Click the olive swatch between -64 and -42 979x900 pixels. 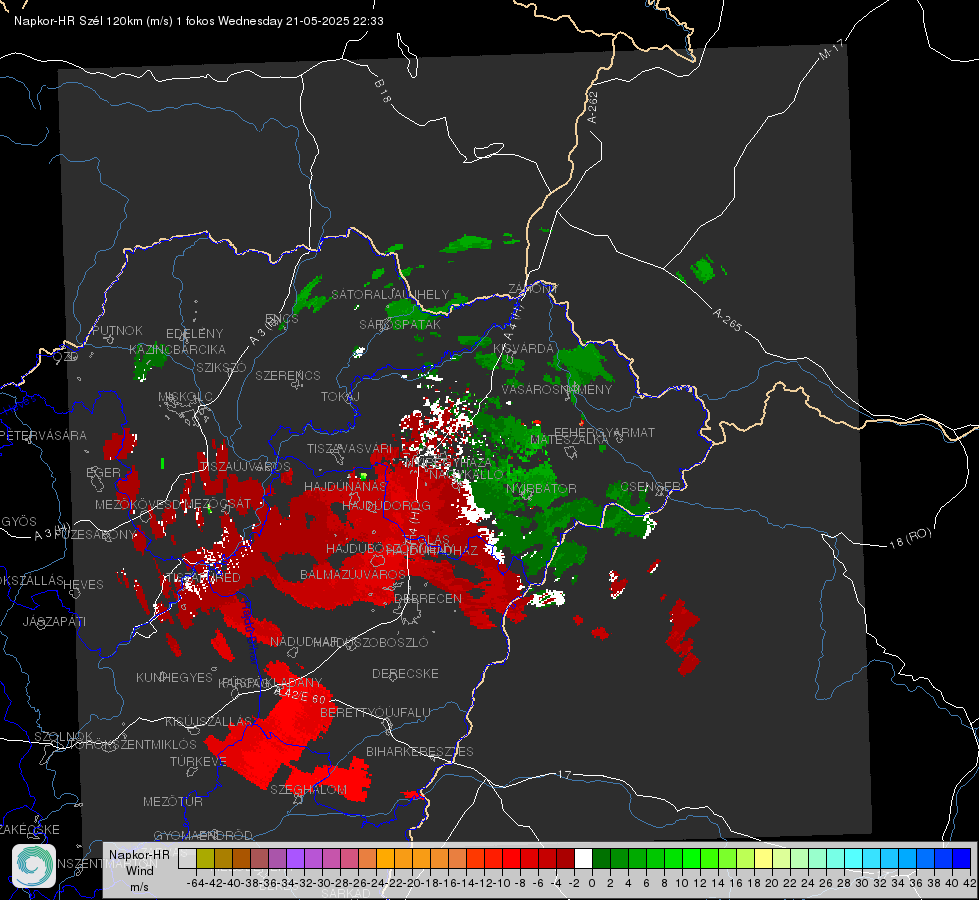coord(205,858)
